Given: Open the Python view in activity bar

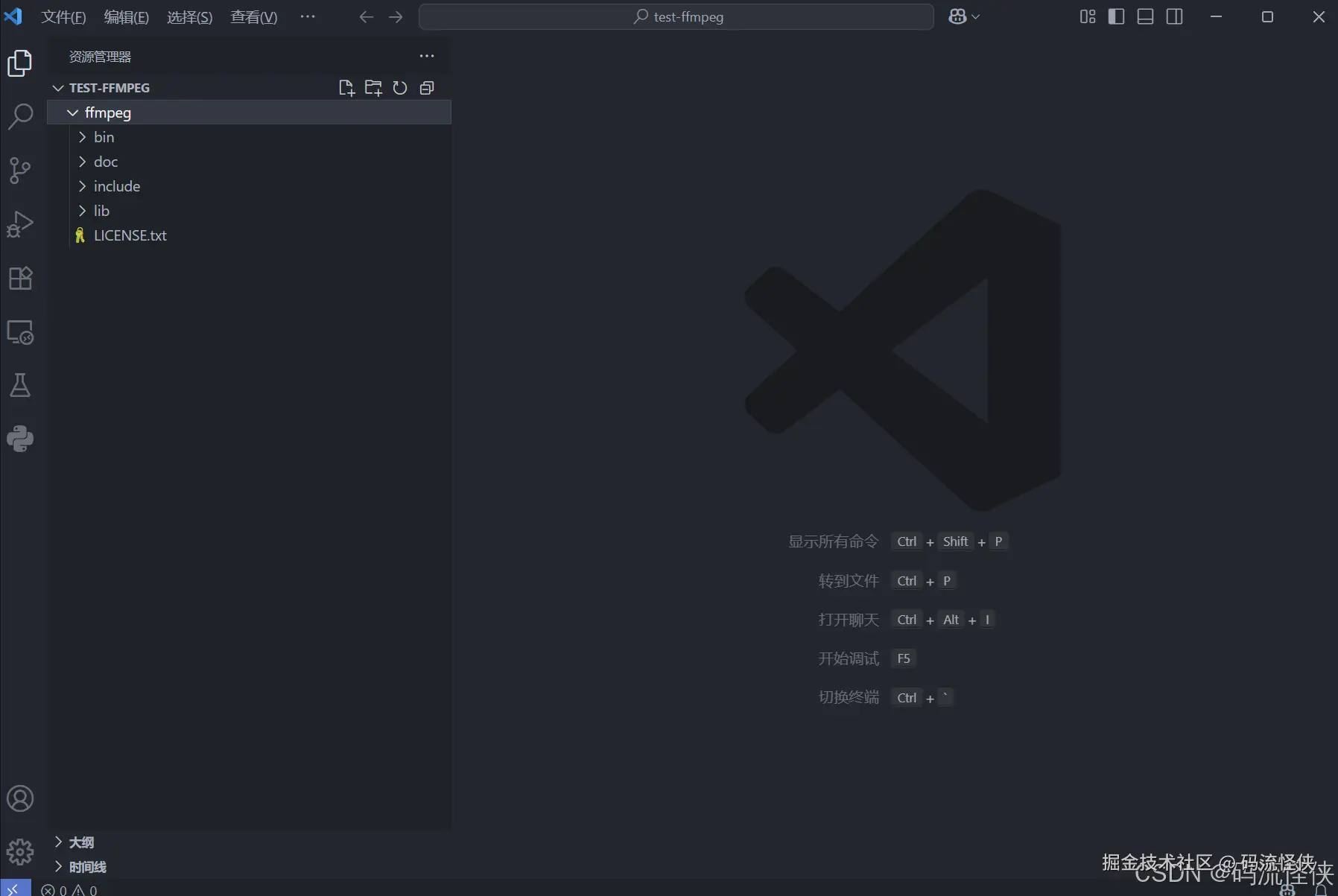Looking at the screenshot, I should pyautogui.click(x=20, y=439).
